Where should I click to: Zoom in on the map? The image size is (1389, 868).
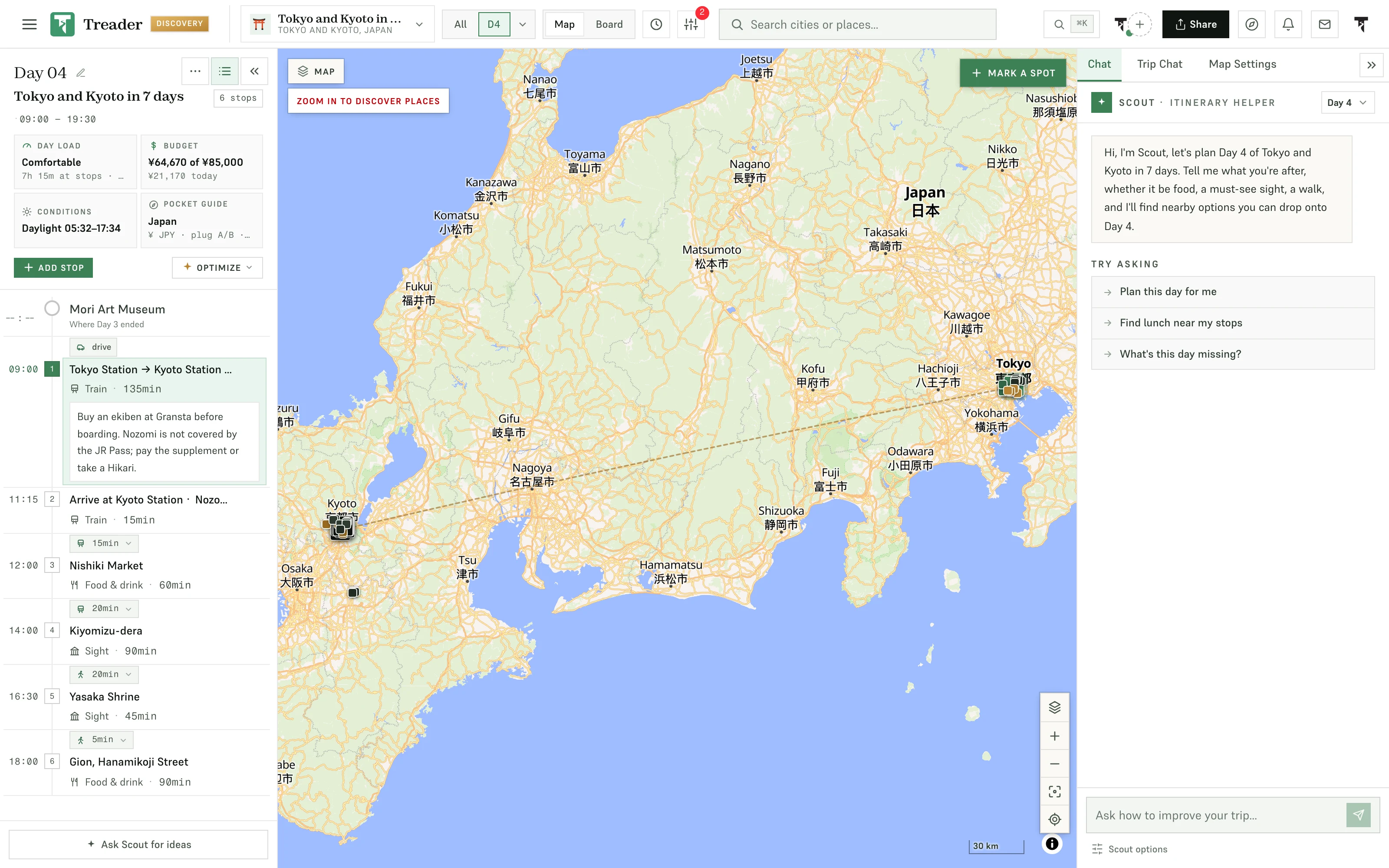point(1054,736)
